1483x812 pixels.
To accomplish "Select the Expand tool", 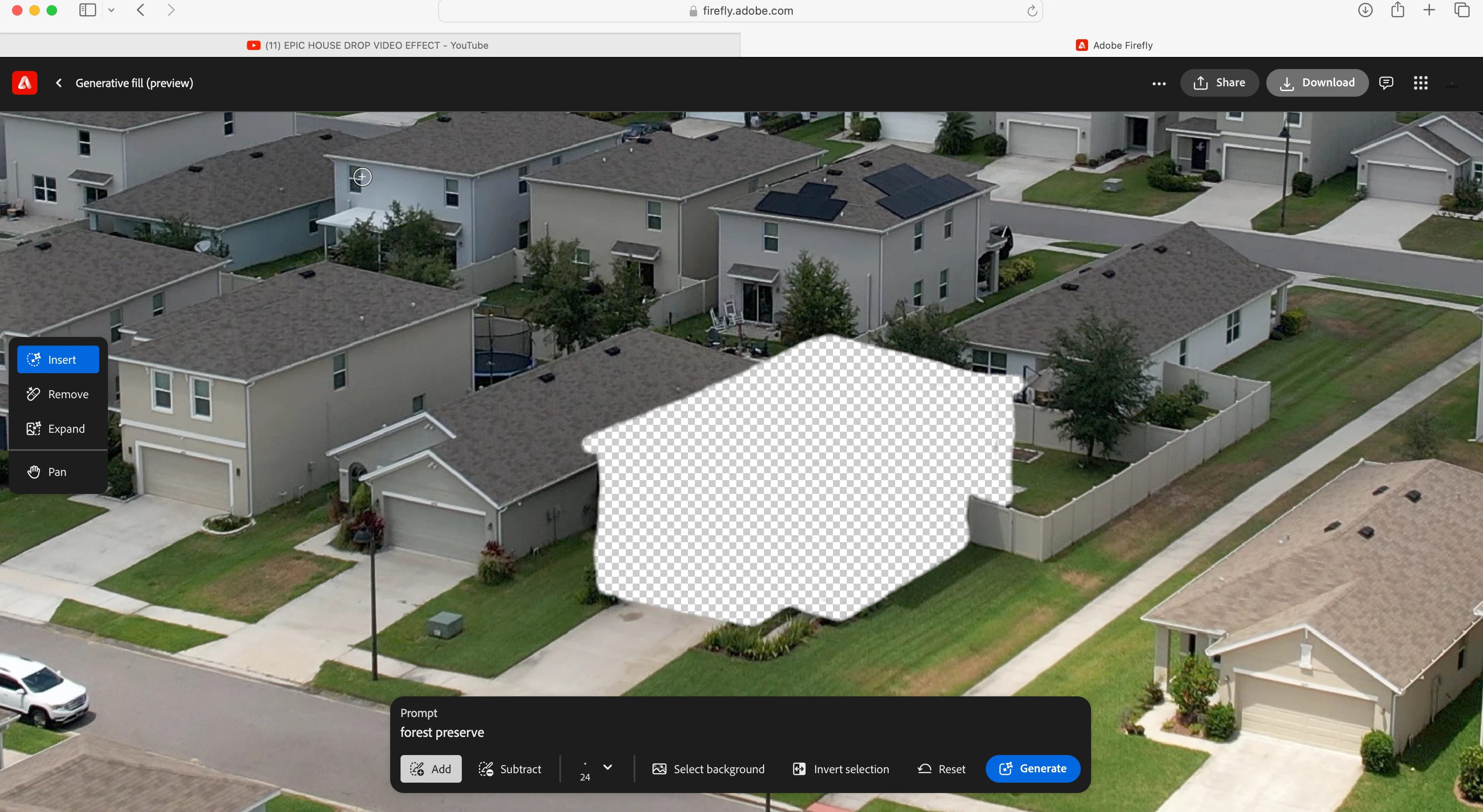I will click(x=58, y=429).
